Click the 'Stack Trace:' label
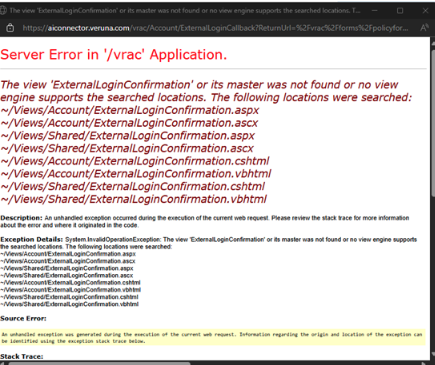435x365 pixels. tap(22, 356)
